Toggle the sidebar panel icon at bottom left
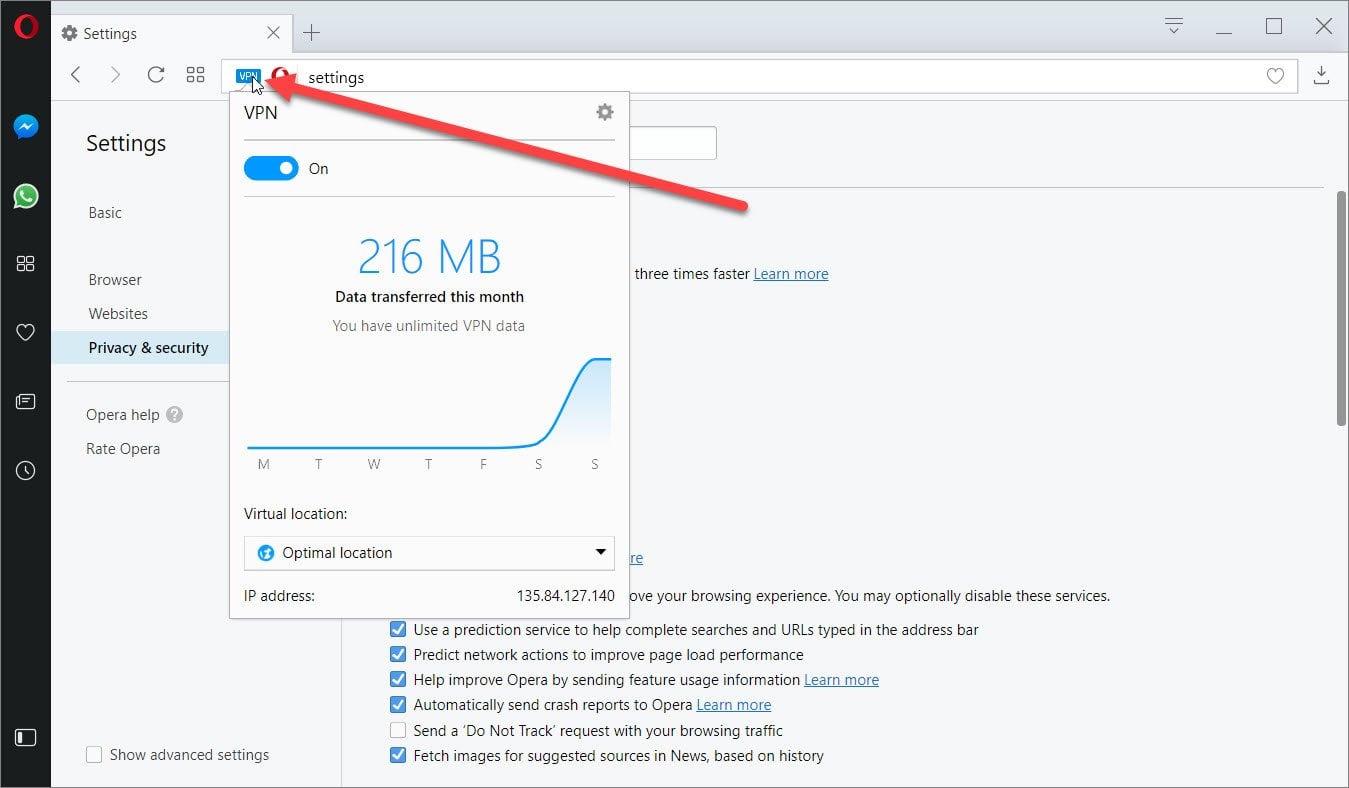Viewport: 1349px width, 788px height. (24, 738)
